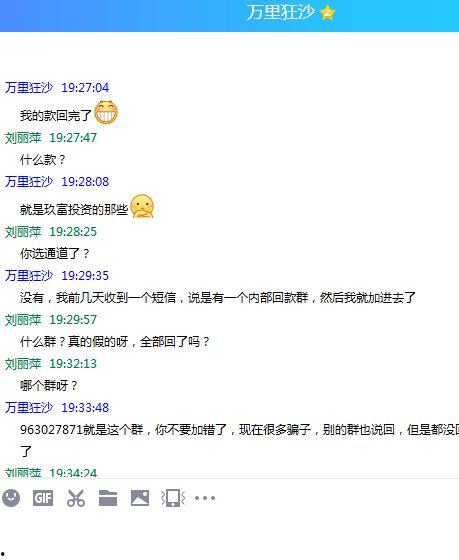This screenshot has height=560, width=459.
Task: Click sender name 刘丽萍 at 19:32:13
Action: coord(23,364)
